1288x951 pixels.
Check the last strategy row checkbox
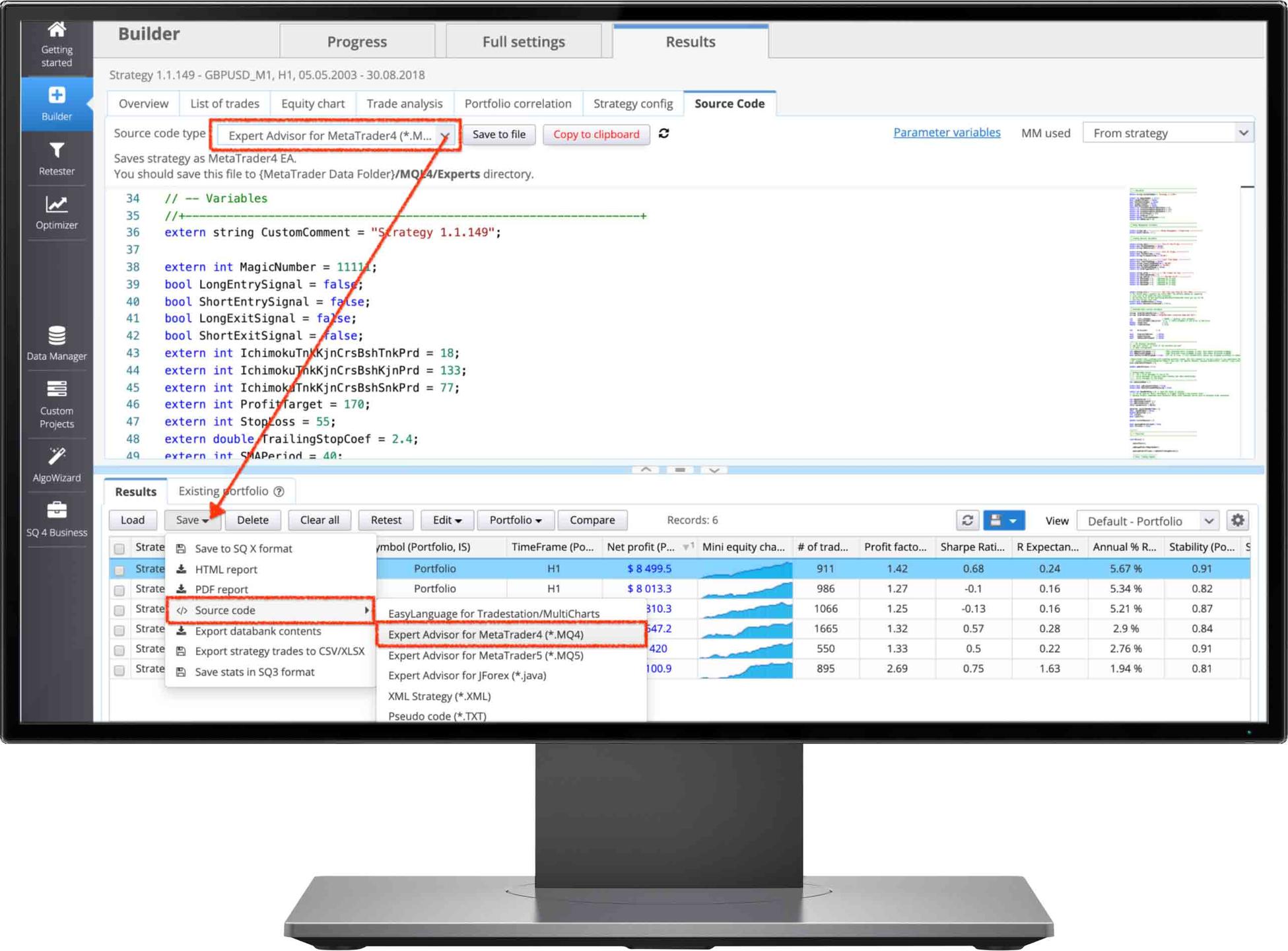click(119, 670)
